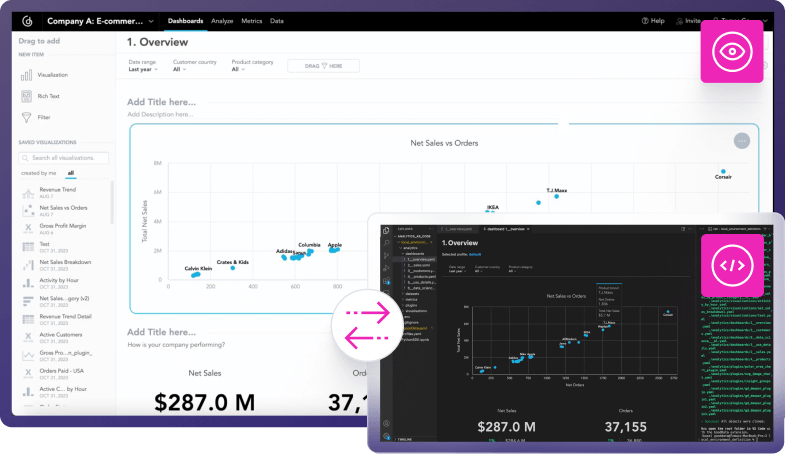Open Accounts in the VS Code activity bar
The image size is (785, 454).
tap(386, 423)
